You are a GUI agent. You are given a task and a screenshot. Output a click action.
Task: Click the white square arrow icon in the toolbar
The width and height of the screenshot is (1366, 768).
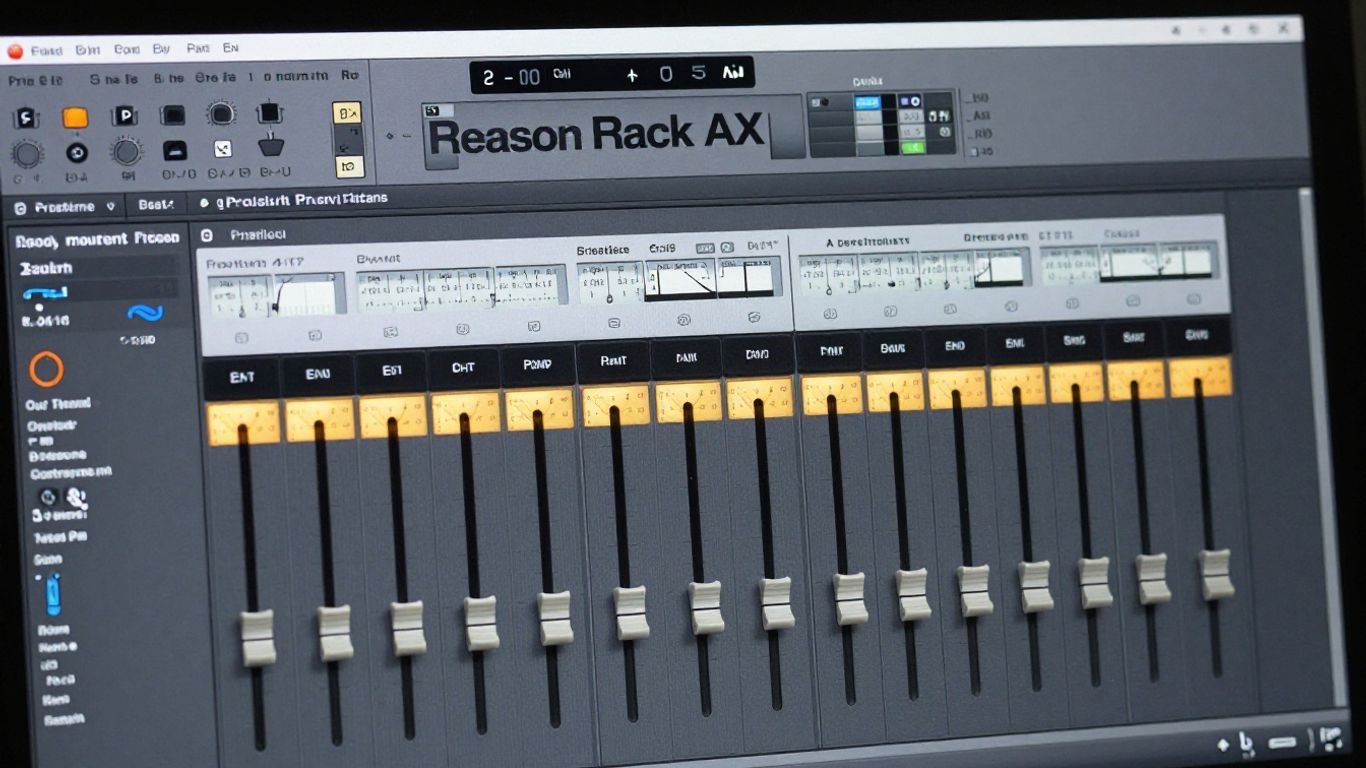(x=223, y=149)
